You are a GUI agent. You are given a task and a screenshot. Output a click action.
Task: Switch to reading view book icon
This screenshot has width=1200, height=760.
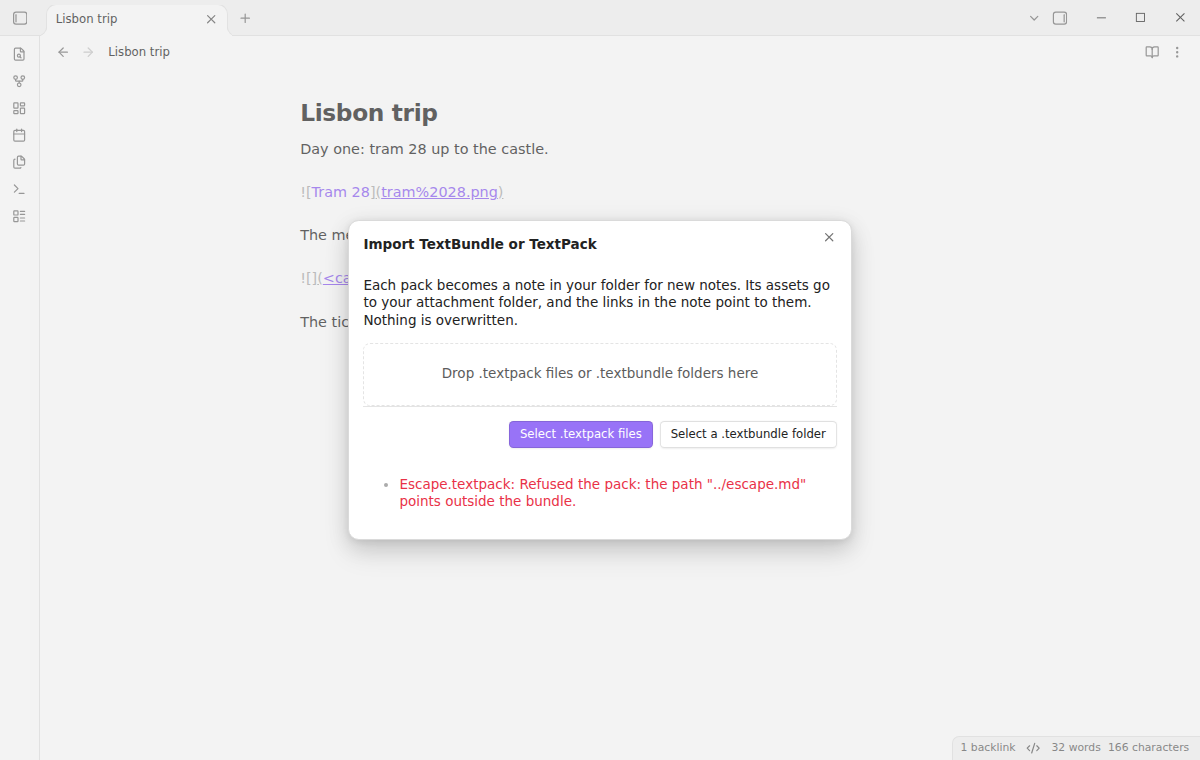[x=1152, y=52]
